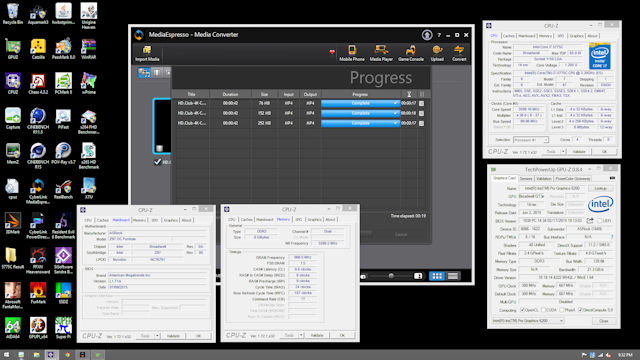The width and height of the screenshot is (640, 360).
Task: Click the Upload toolbar icon
Action: 437,53
